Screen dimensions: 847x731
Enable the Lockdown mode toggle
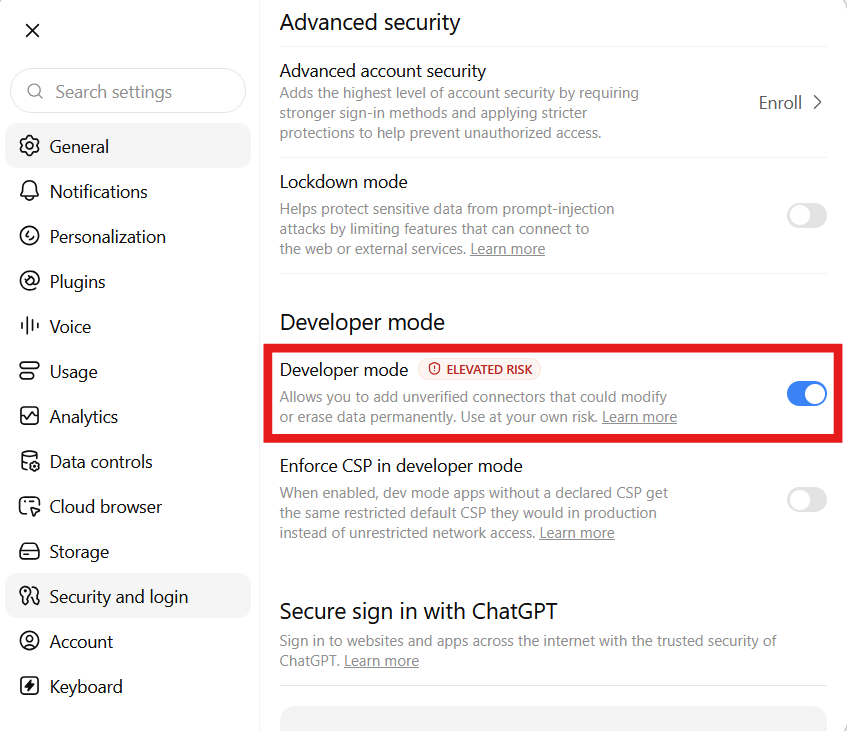(806, 216)
